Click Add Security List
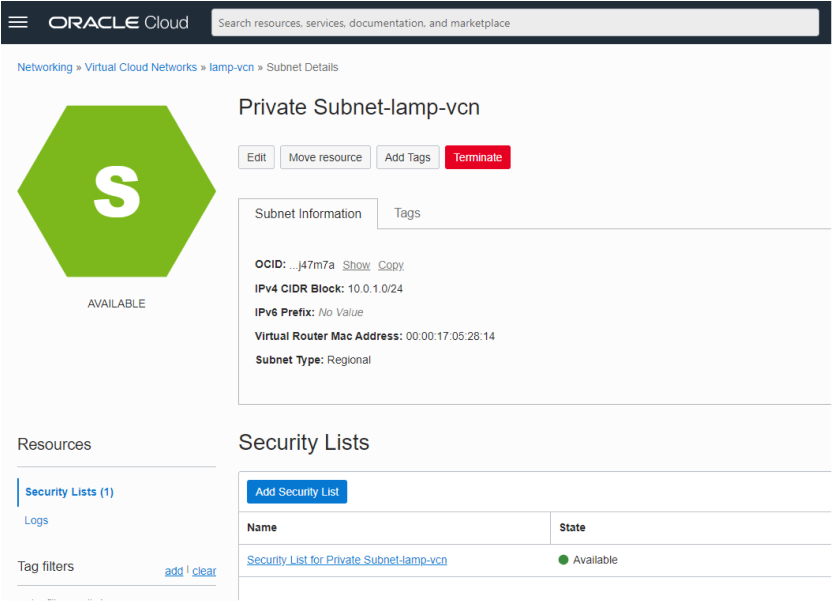 point(296,491)
